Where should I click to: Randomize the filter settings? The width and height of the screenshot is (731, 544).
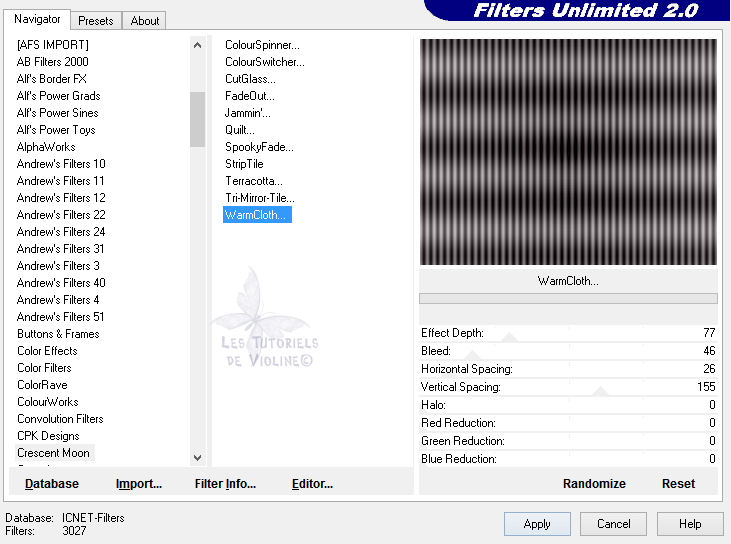coord(594,483)
